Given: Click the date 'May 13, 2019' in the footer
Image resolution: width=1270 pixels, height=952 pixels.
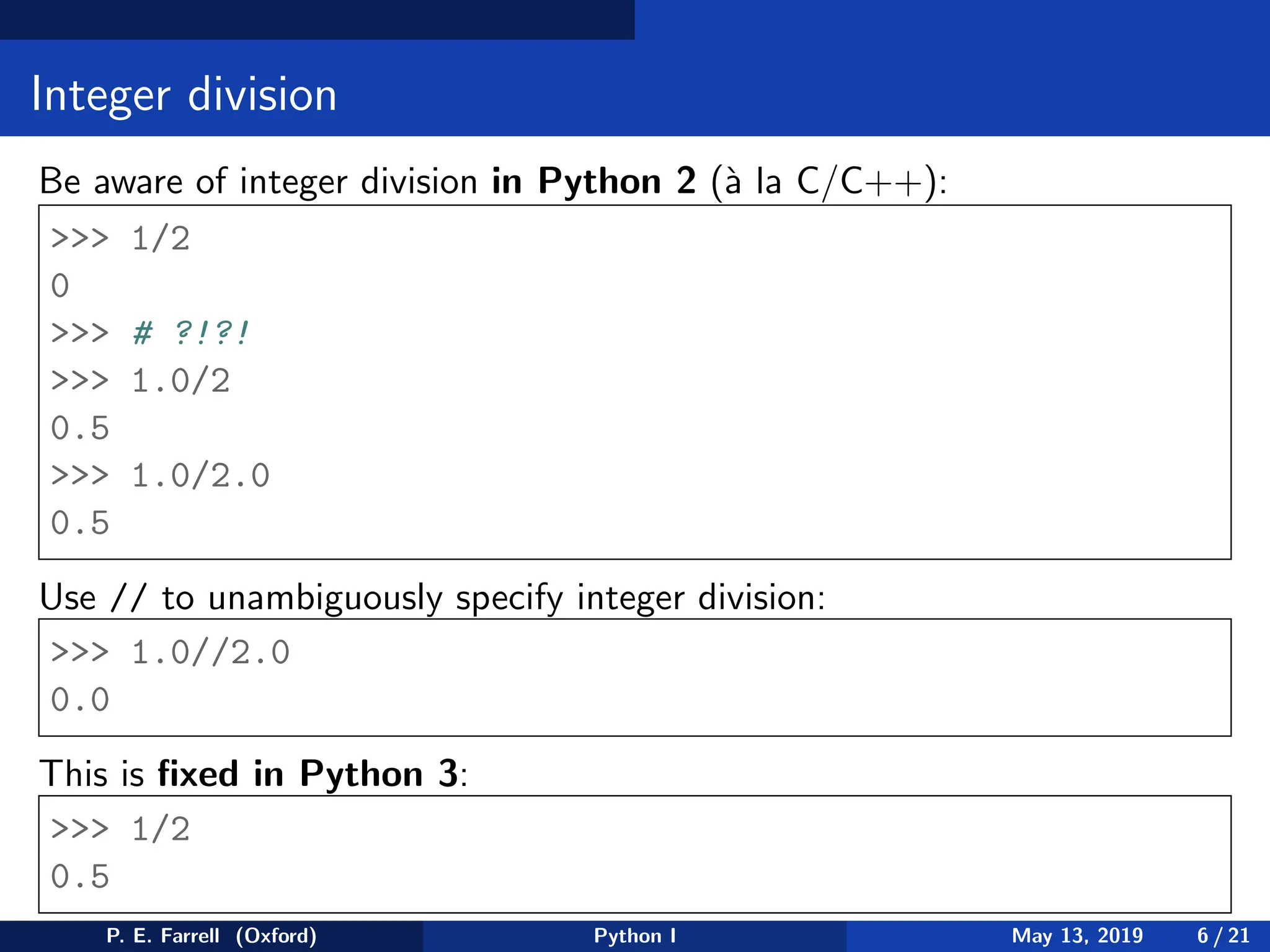Looking at the screenshot, I should tap(1077, 936).
